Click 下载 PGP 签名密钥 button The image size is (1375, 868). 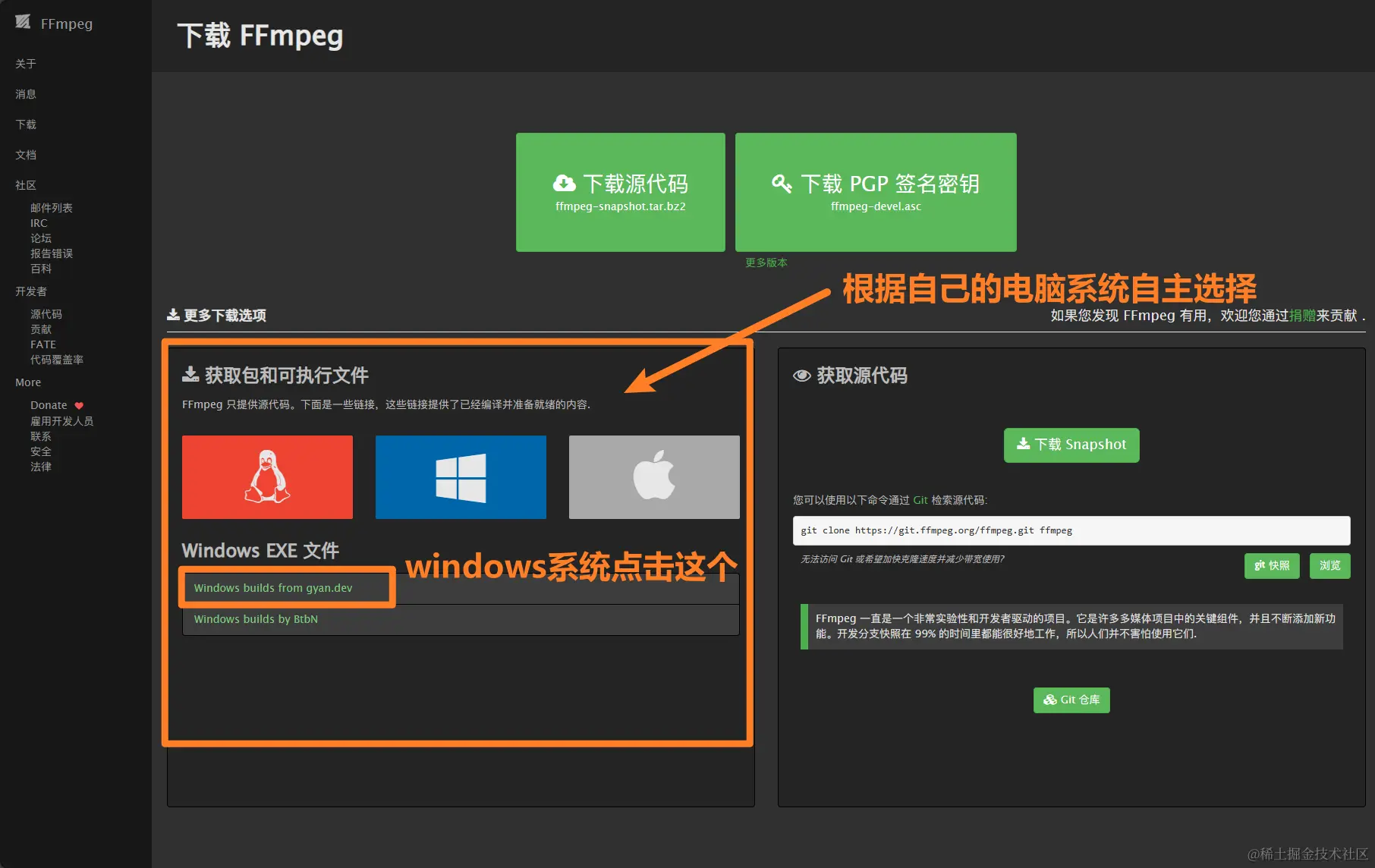876,192
